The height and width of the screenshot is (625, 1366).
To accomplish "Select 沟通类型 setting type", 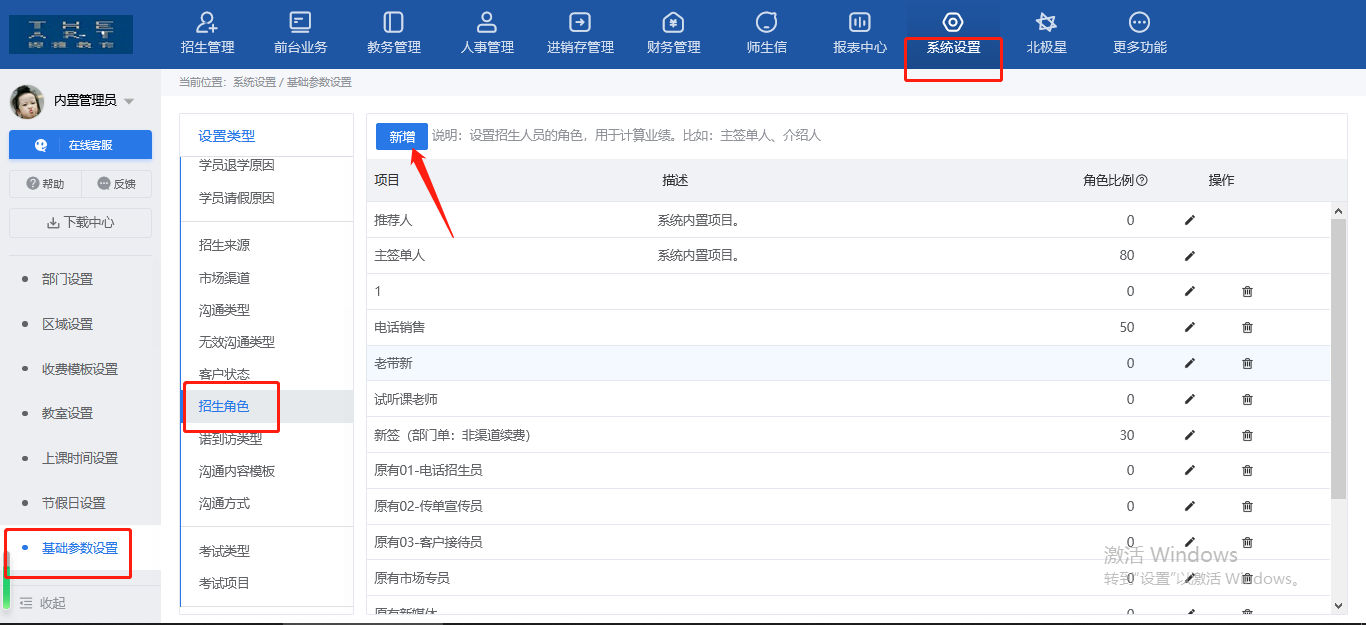I will [x=224, y=310].
